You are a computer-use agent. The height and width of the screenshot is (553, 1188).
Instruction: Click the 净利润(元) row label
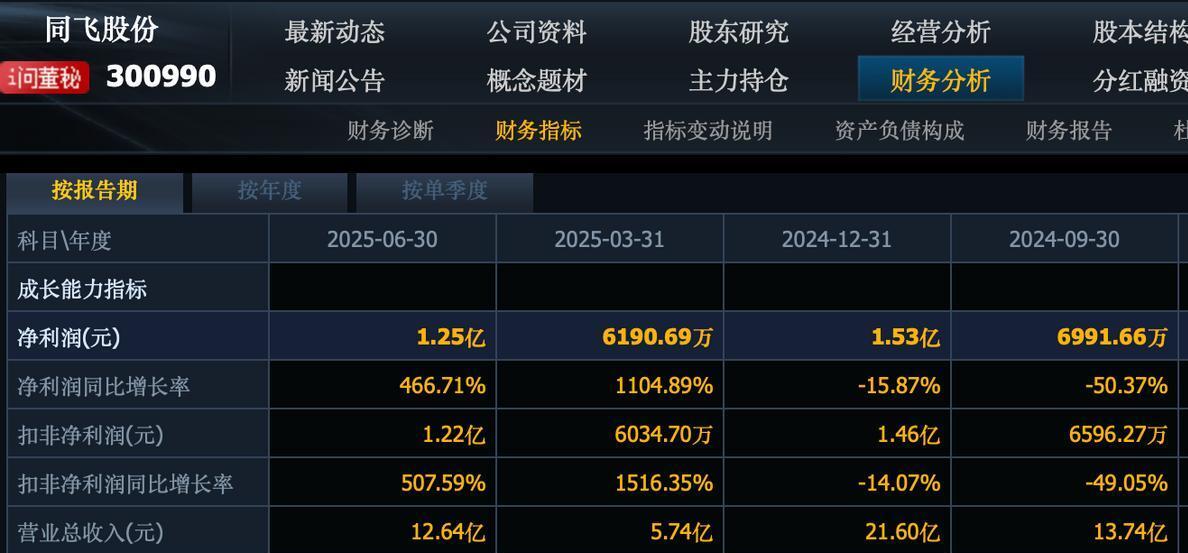(69, 338)
